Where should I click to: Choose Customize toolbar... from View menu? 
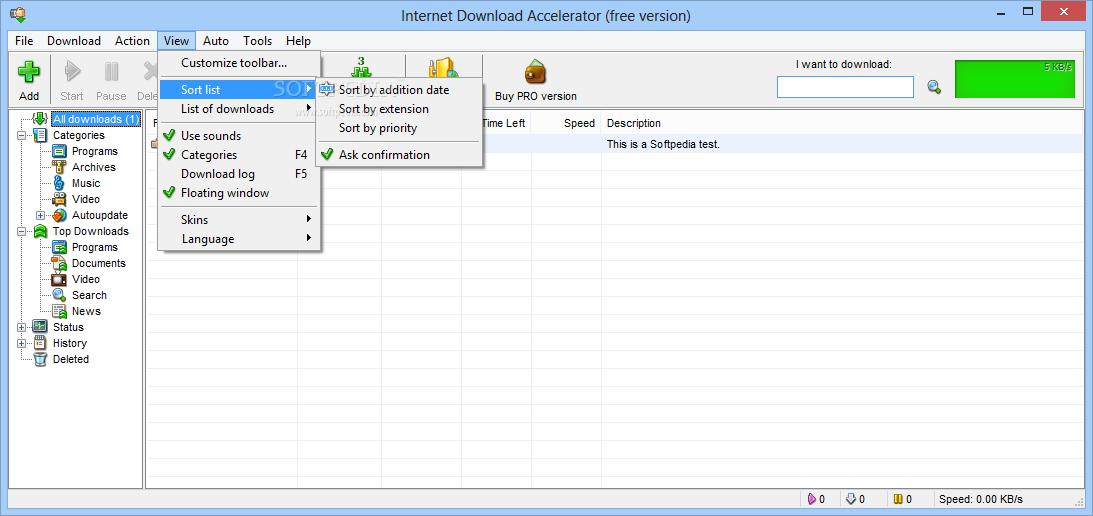point(239,63)
